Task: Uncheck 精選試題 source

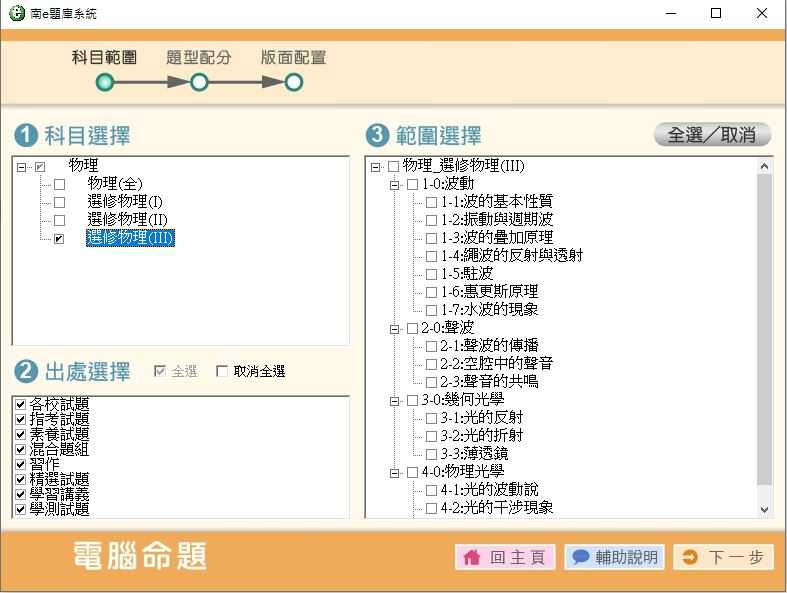Action: point(20,479)
